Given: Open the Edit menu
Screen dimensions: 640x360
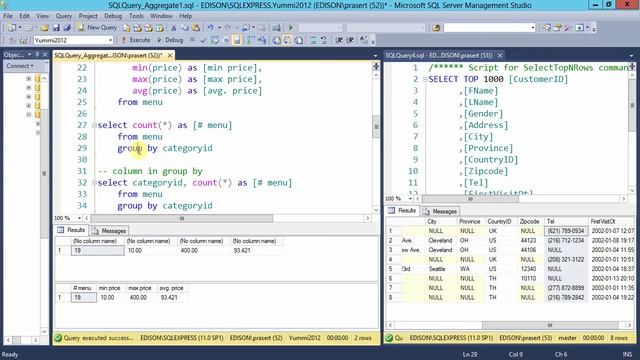Looking at the screenshot, I should click(24, 16).
